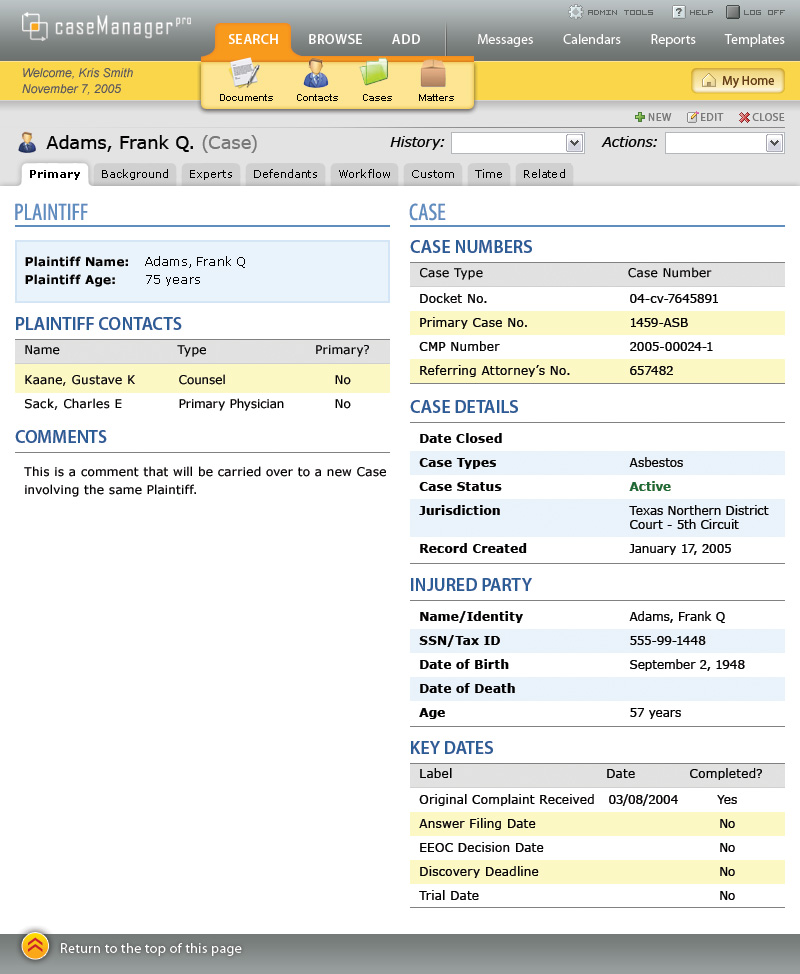Click docket number 04-cv-7645891
This screenshot has height=974, width=800.
[673, 298]
